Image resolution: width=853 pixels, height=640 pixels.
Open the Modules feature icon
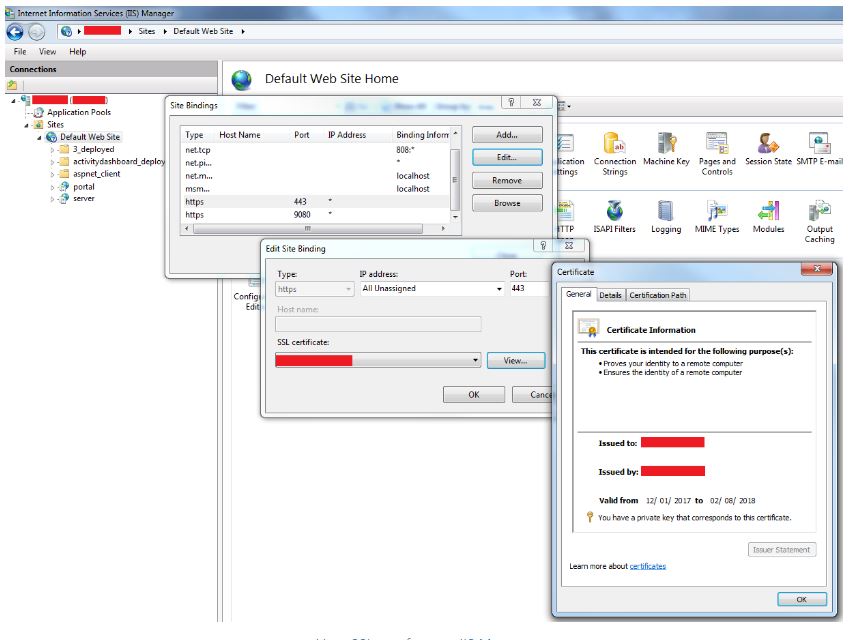(768, 215)
